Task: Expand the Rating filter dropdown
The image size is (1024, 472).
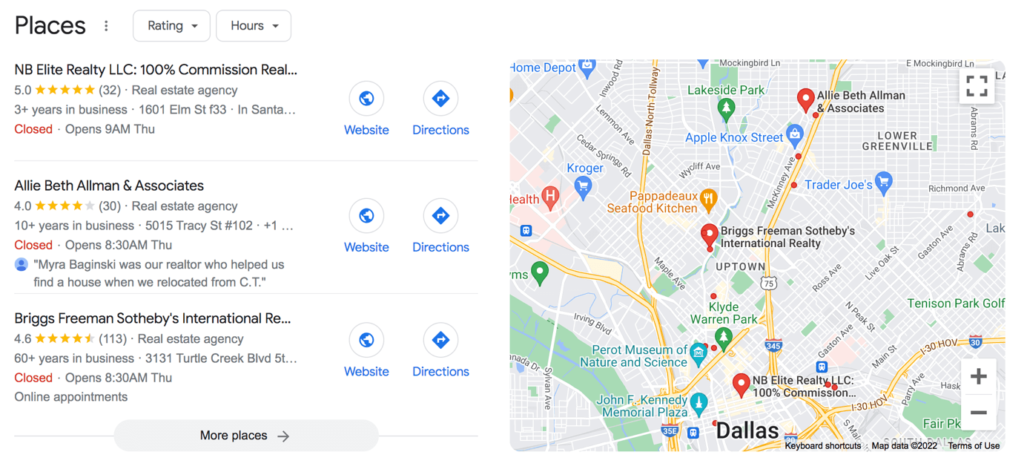Action: point(172,26)
